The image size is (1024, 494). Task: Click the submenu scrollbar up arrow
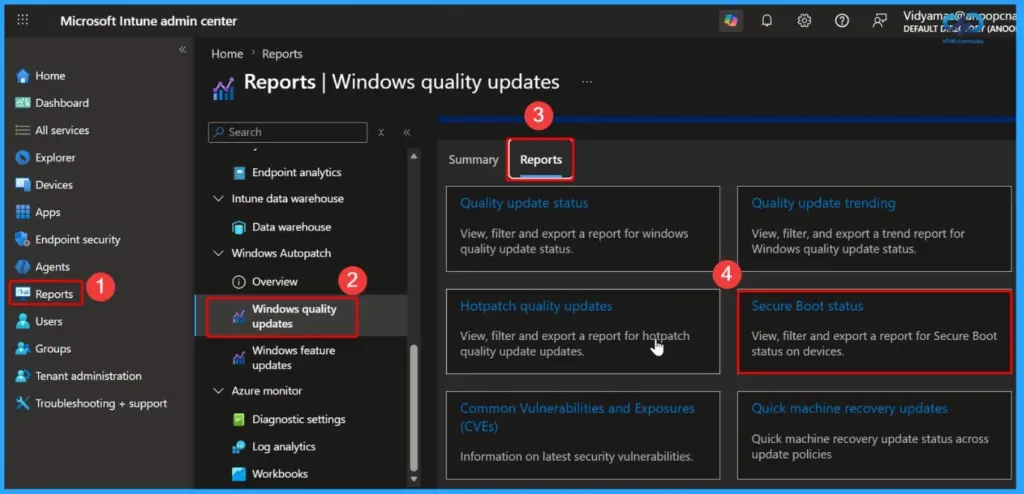(x=413, y=156)
